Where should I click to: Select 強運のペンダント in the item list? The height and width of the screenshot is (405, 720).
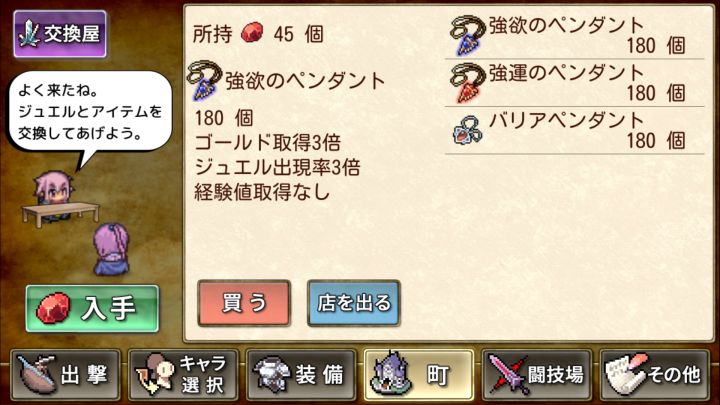[574, 83]
